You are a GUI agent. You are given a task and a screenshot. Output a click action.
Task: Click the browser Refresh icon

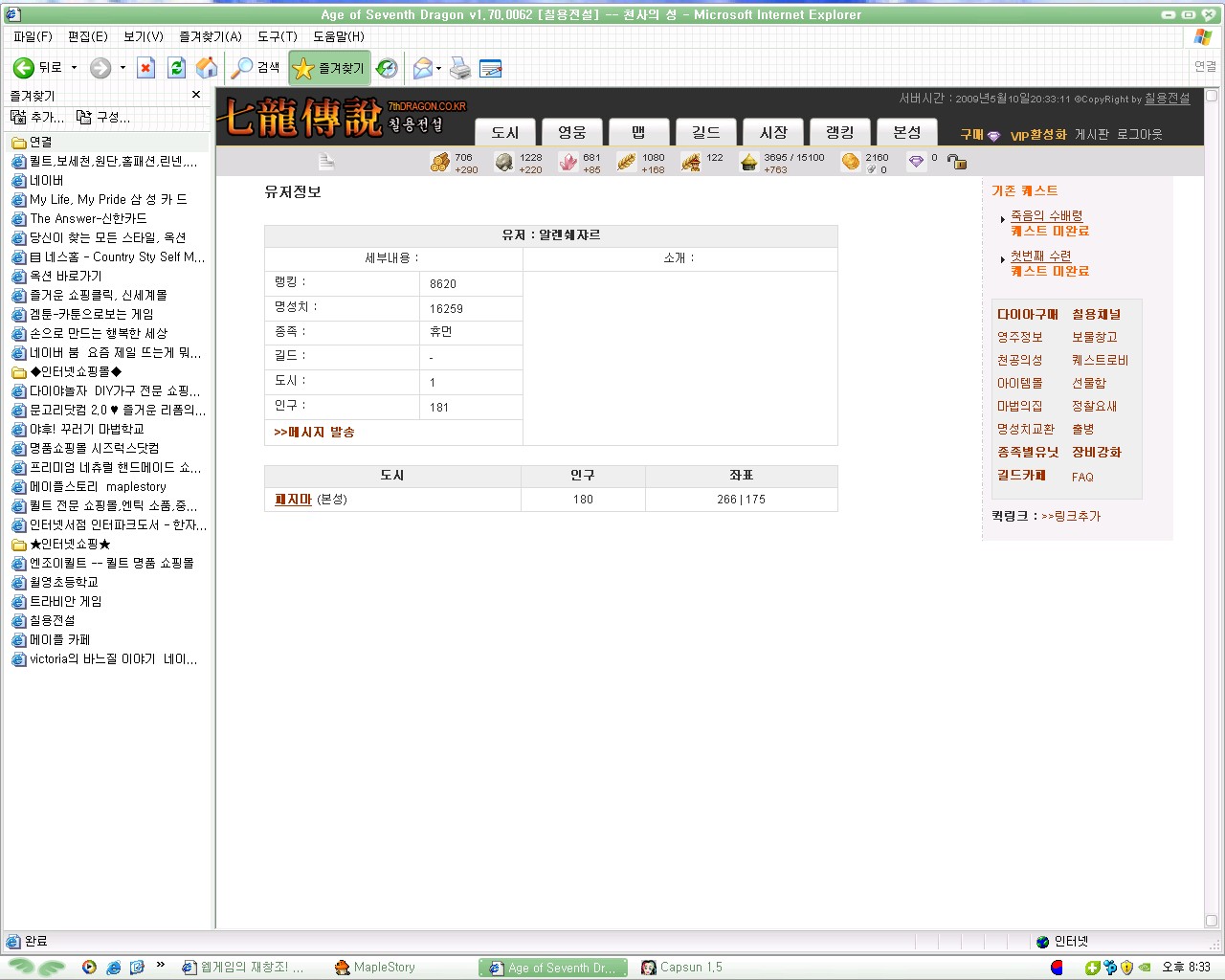point(176,68)
